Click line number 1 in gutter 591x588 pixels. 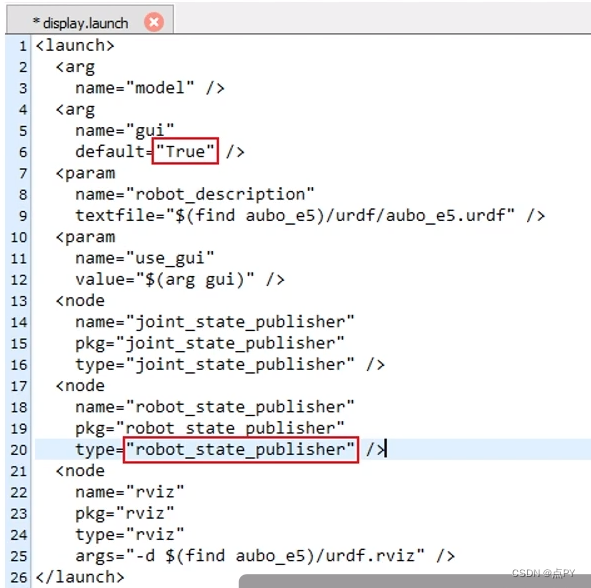[23, 46]
